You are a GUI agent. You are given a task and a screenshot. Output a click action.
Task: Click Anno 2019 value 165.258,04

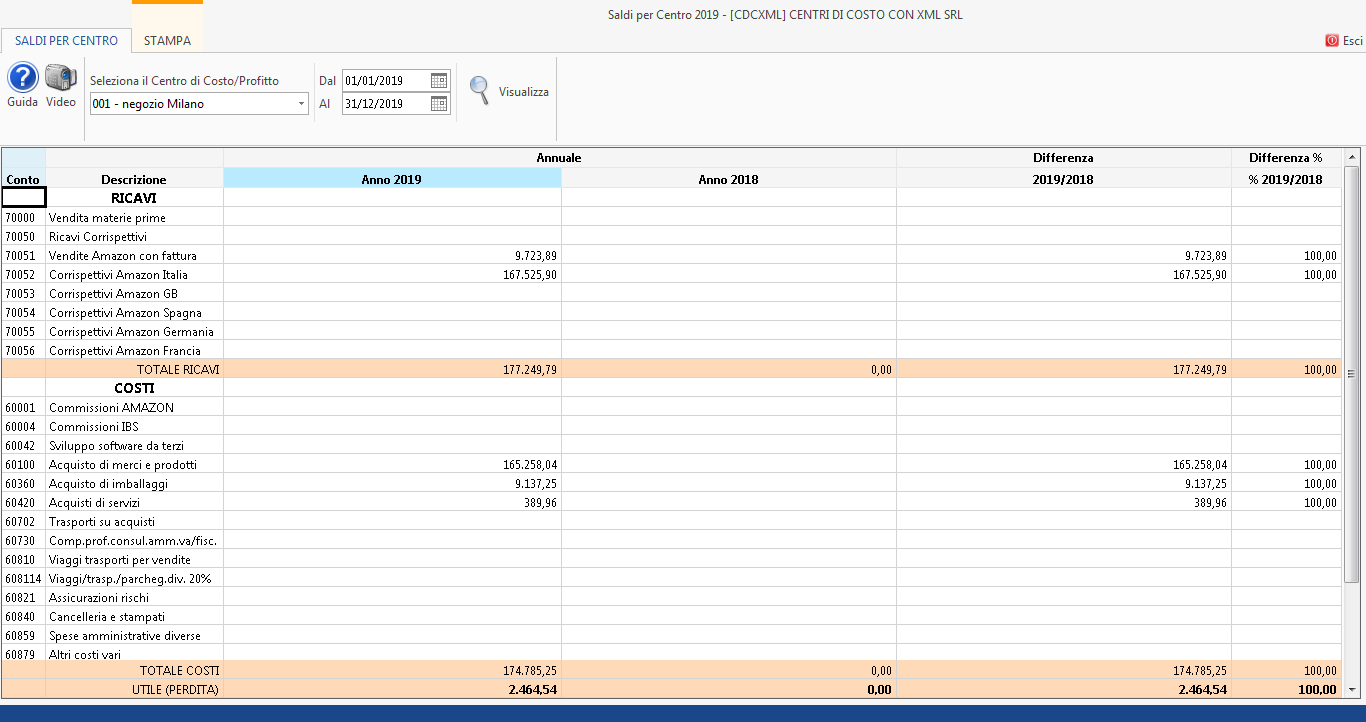[x=530, y=464]
